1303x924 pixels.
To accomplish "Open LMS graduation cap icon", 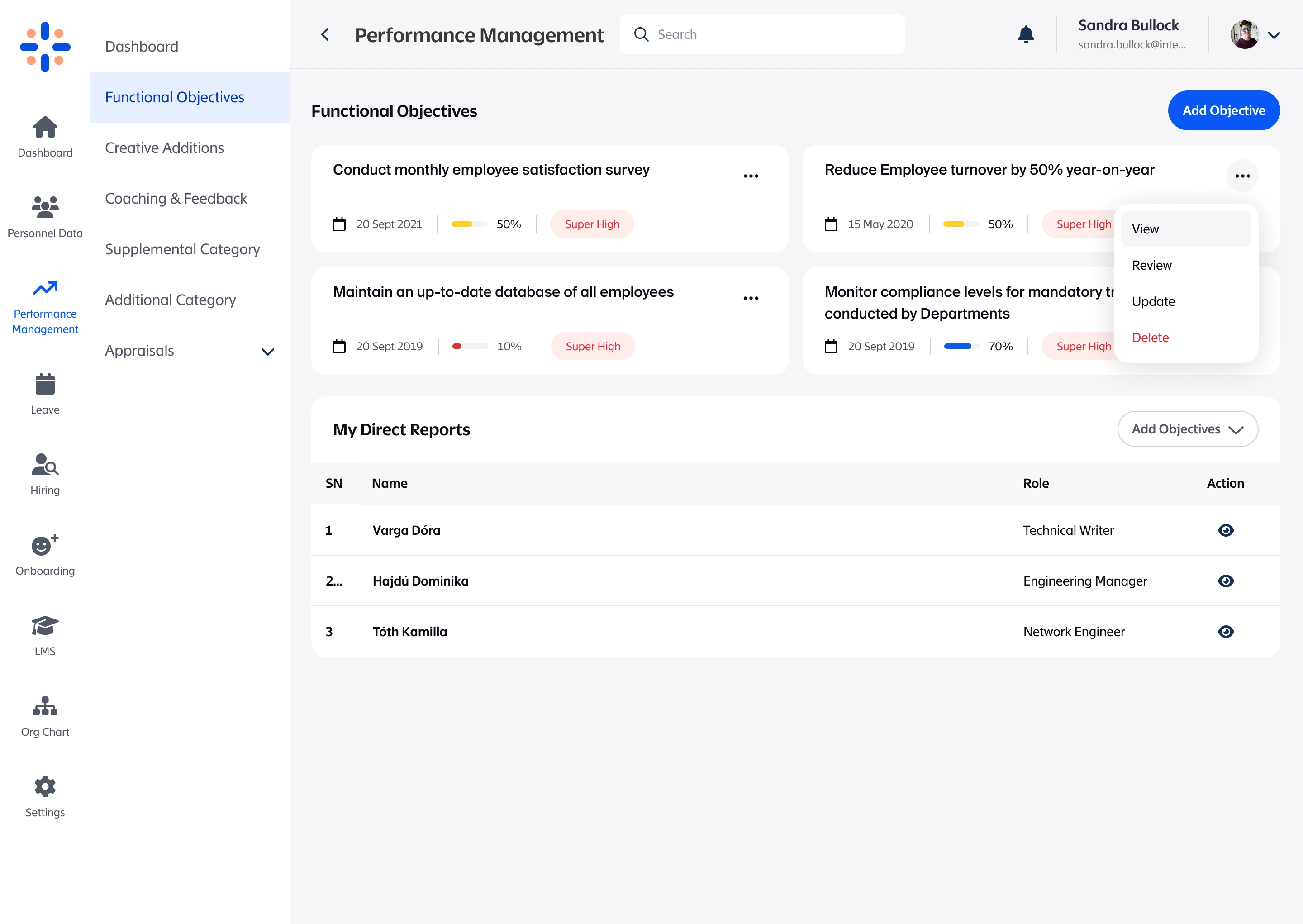I will coord(45,626).
